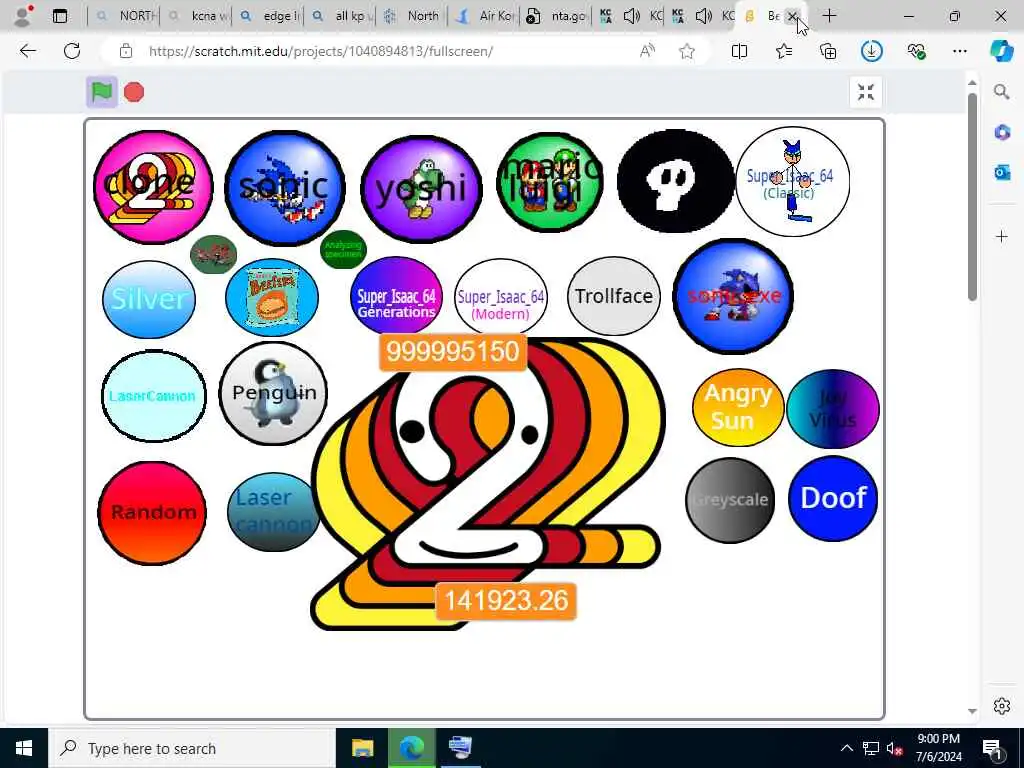Open the Edge profile icon
1024x768 pixels.
point(23,16)
